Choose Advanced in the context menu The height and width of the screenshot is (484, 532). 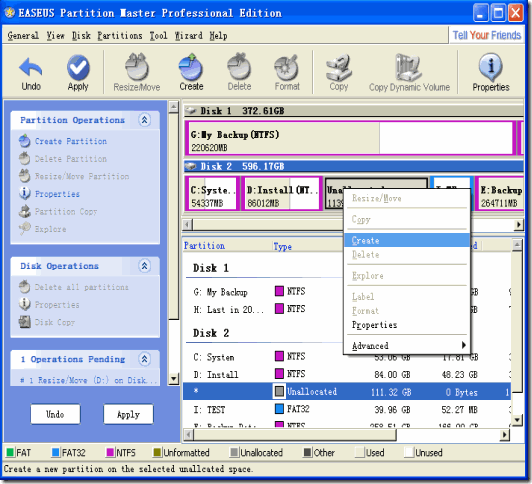click(406, 346)
